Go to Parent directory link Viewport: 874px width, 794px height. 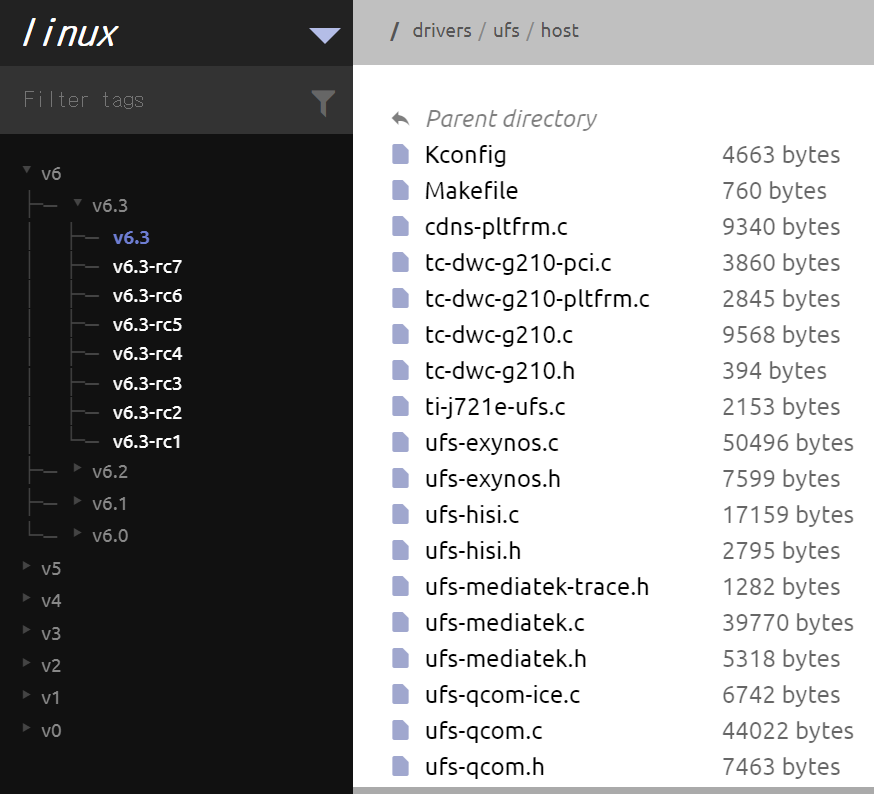511,119
